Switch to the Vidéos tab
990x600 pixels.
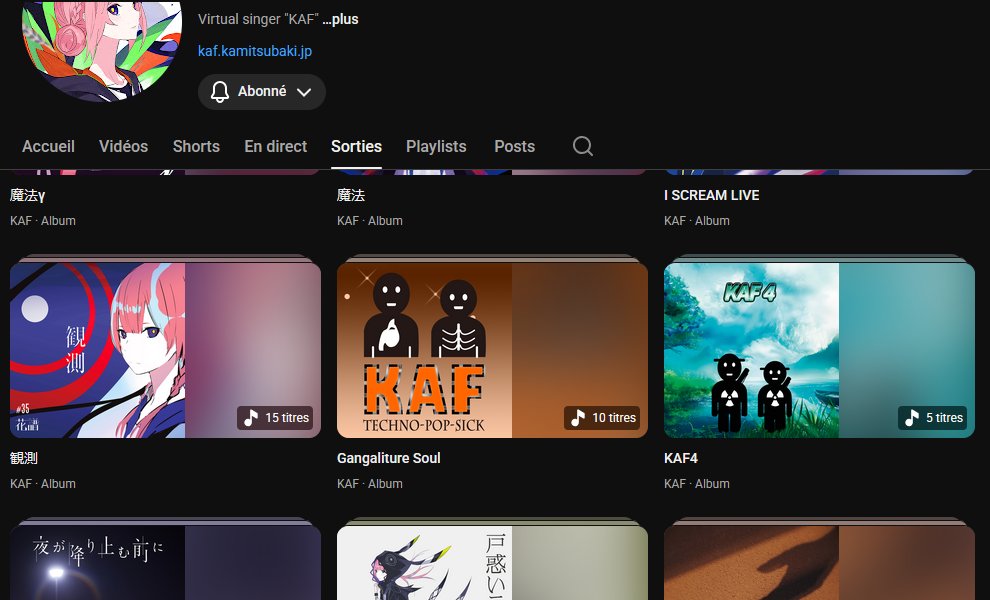123,147
